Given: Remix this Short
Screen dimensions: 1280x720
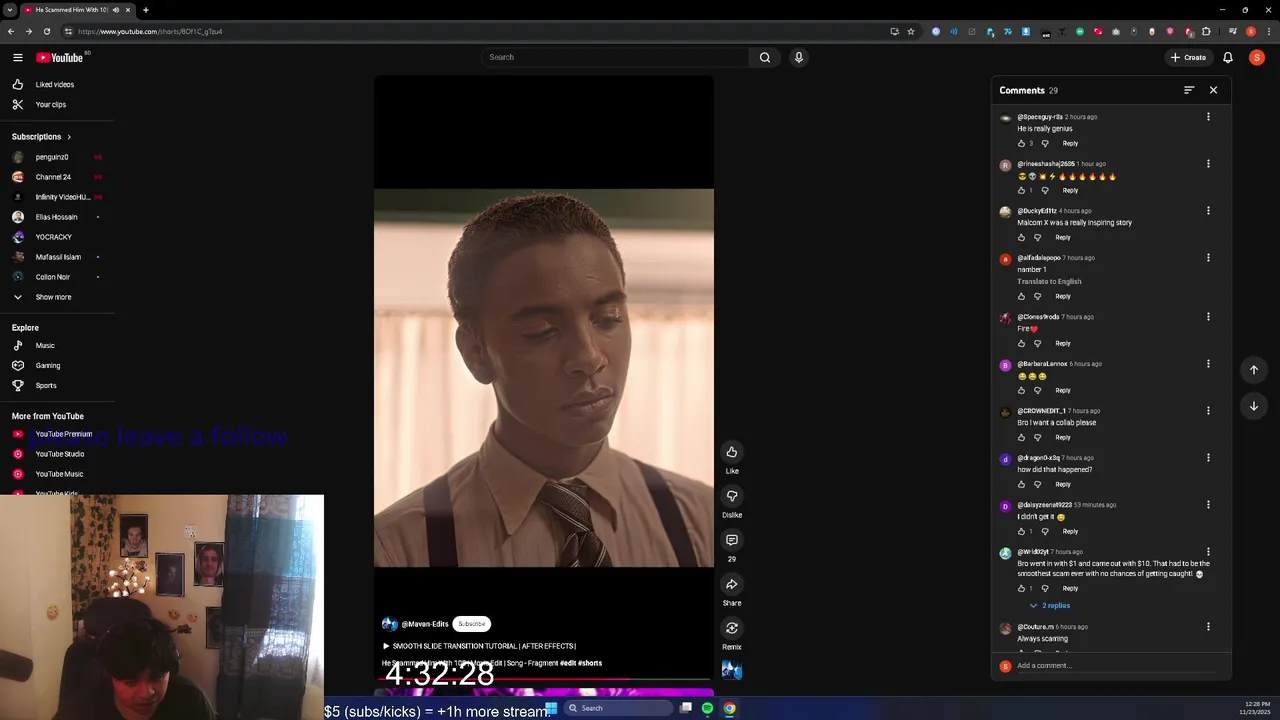Looking at the screenshot, I should tap(732, 628).
